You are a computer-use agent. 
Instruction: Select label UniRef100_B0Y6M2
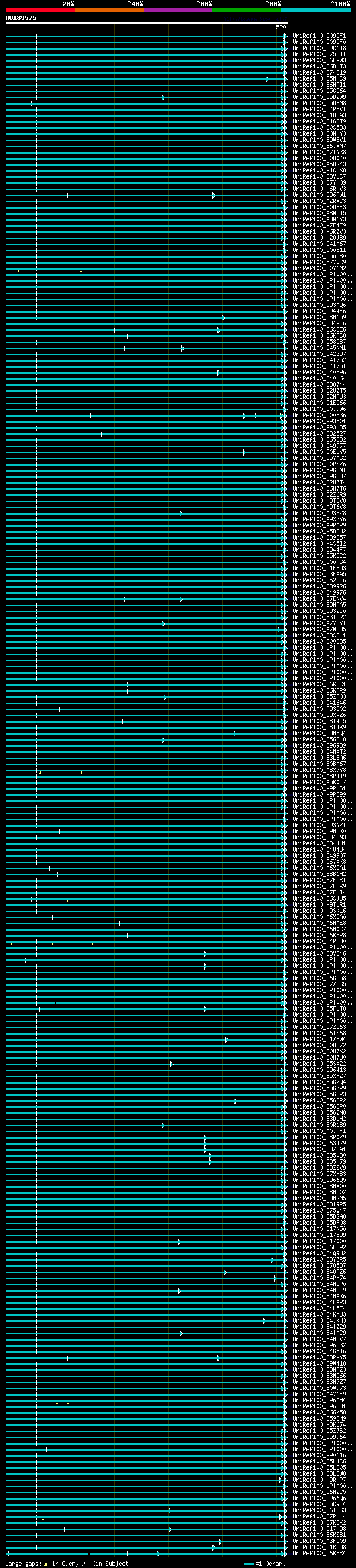319,269
